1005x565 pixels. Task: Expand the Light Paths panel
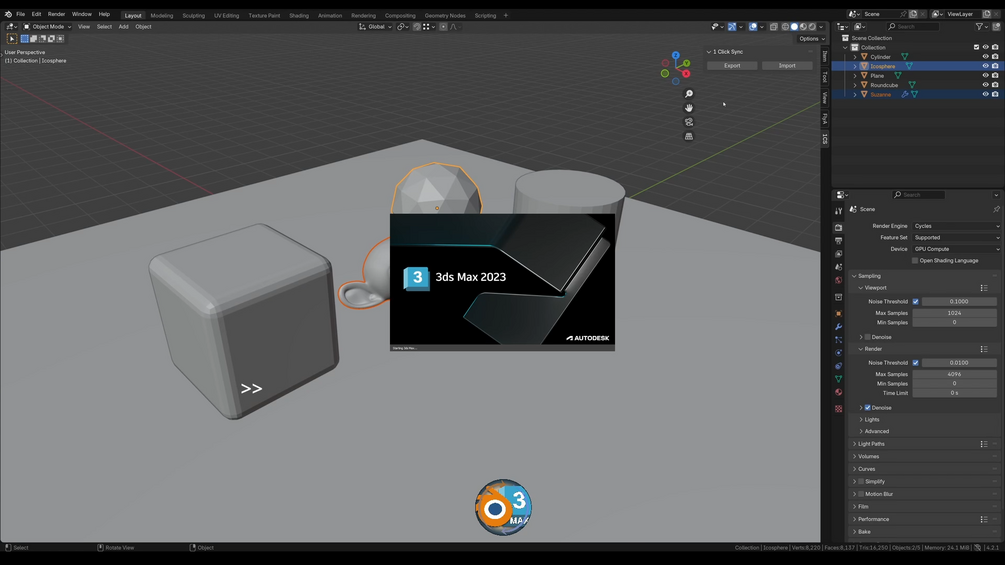tap(871, 443)
